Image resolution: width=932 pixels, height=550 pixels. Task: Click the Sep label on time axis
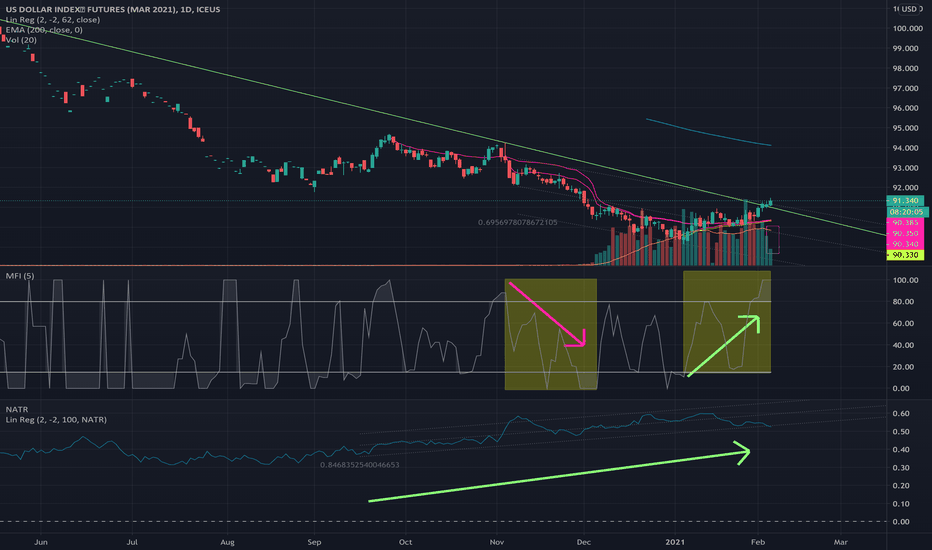[314, 542]
